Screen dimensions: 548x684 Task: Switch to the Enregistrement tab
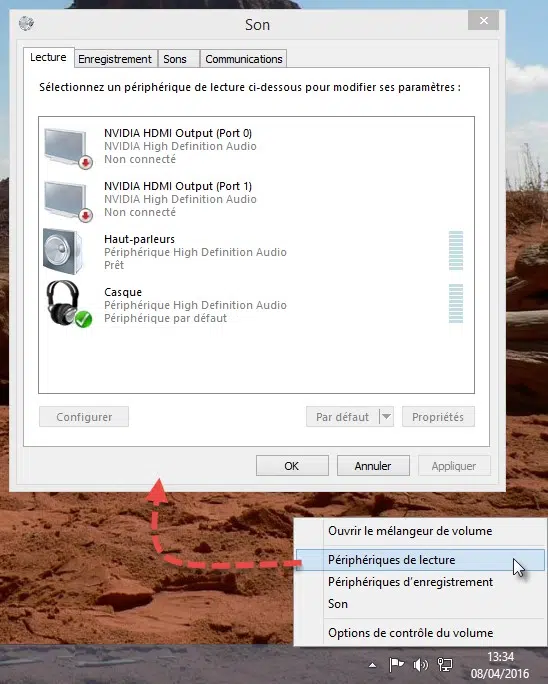click(115, 59)
